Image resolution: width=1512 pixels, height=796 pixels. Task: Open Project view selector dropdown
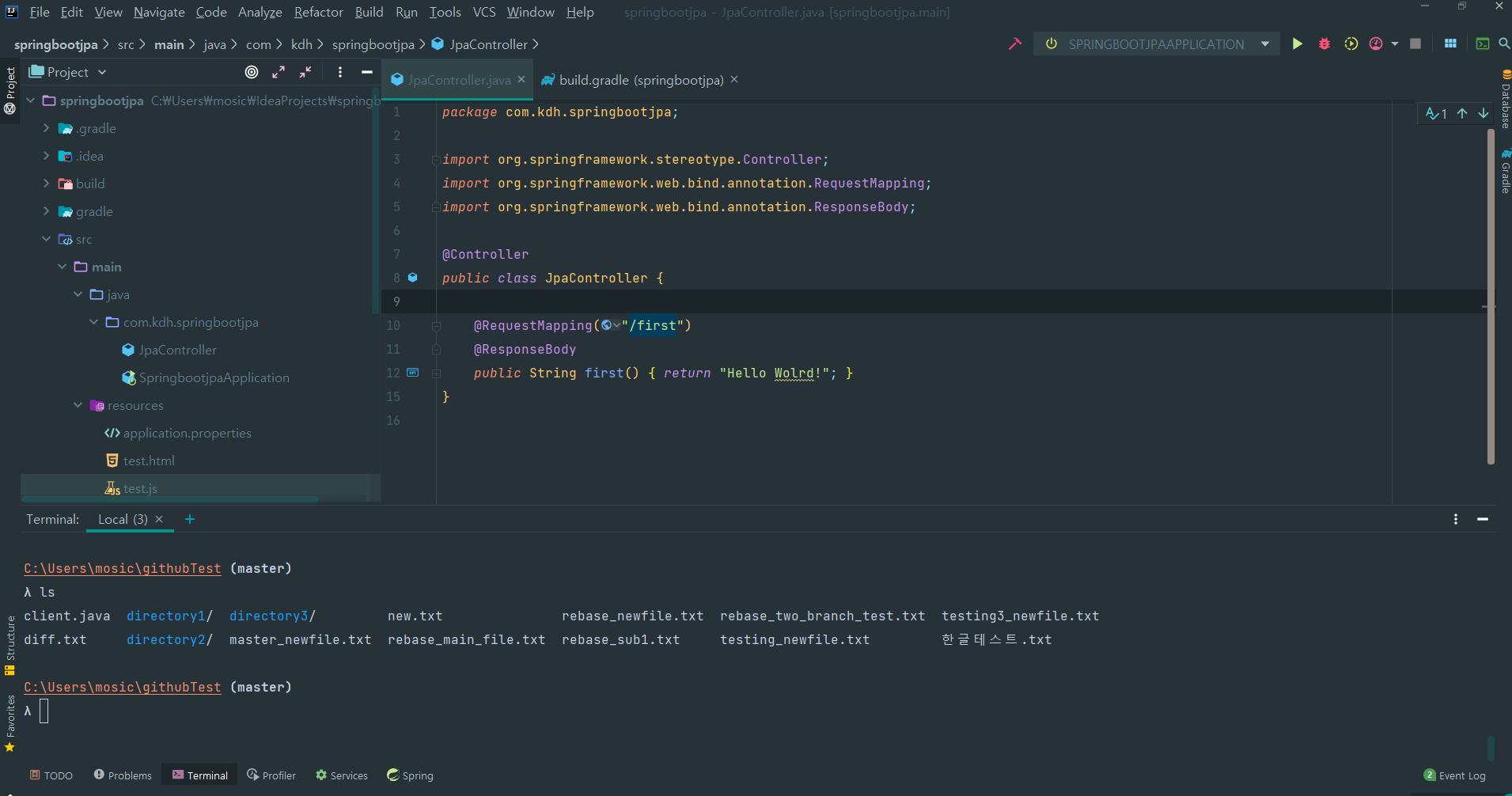(68, 72)
